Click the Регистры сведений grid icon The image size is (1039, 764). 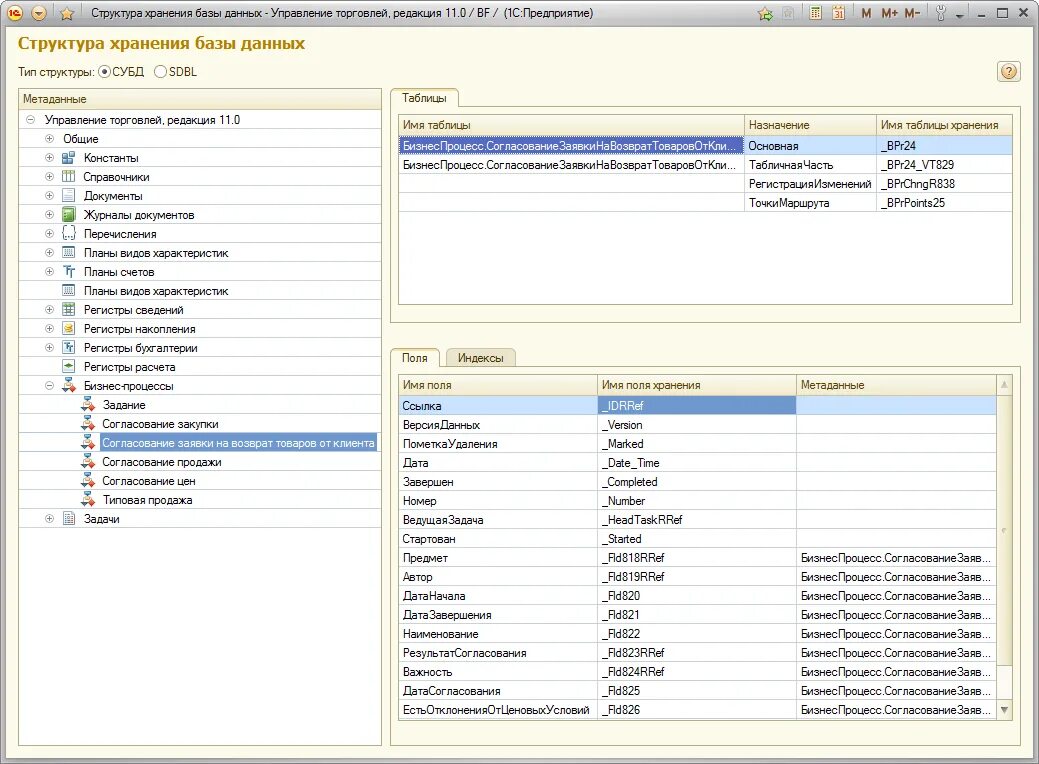point(68,309)
